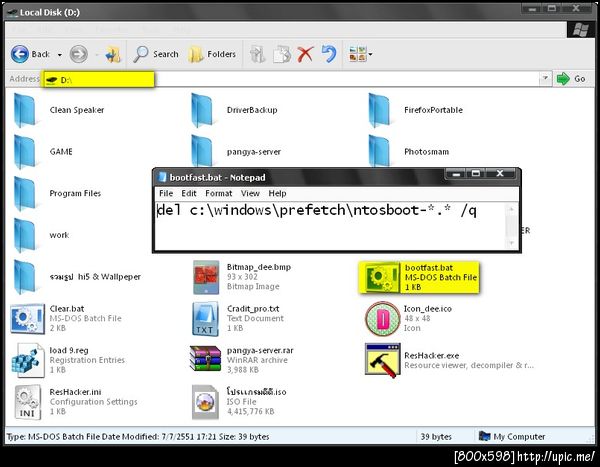Screen dimensions: 600x467
Task: Select the Icon_dee.ico icon file
Action: pos(382,318)
